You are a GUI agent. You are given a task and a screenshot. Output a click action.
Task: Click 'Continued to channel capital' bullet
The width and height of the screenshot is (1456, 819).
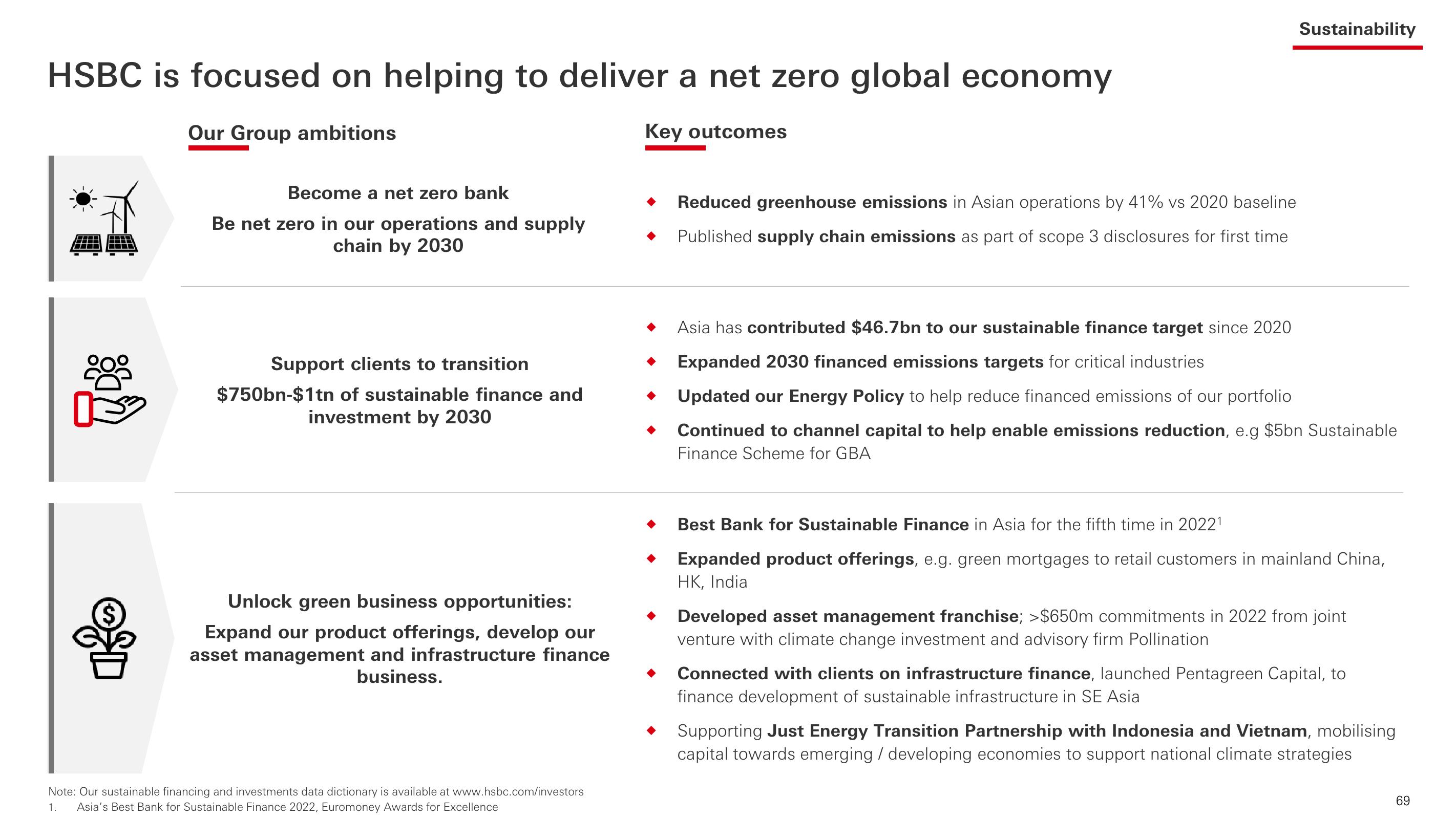coord(1037,442)
